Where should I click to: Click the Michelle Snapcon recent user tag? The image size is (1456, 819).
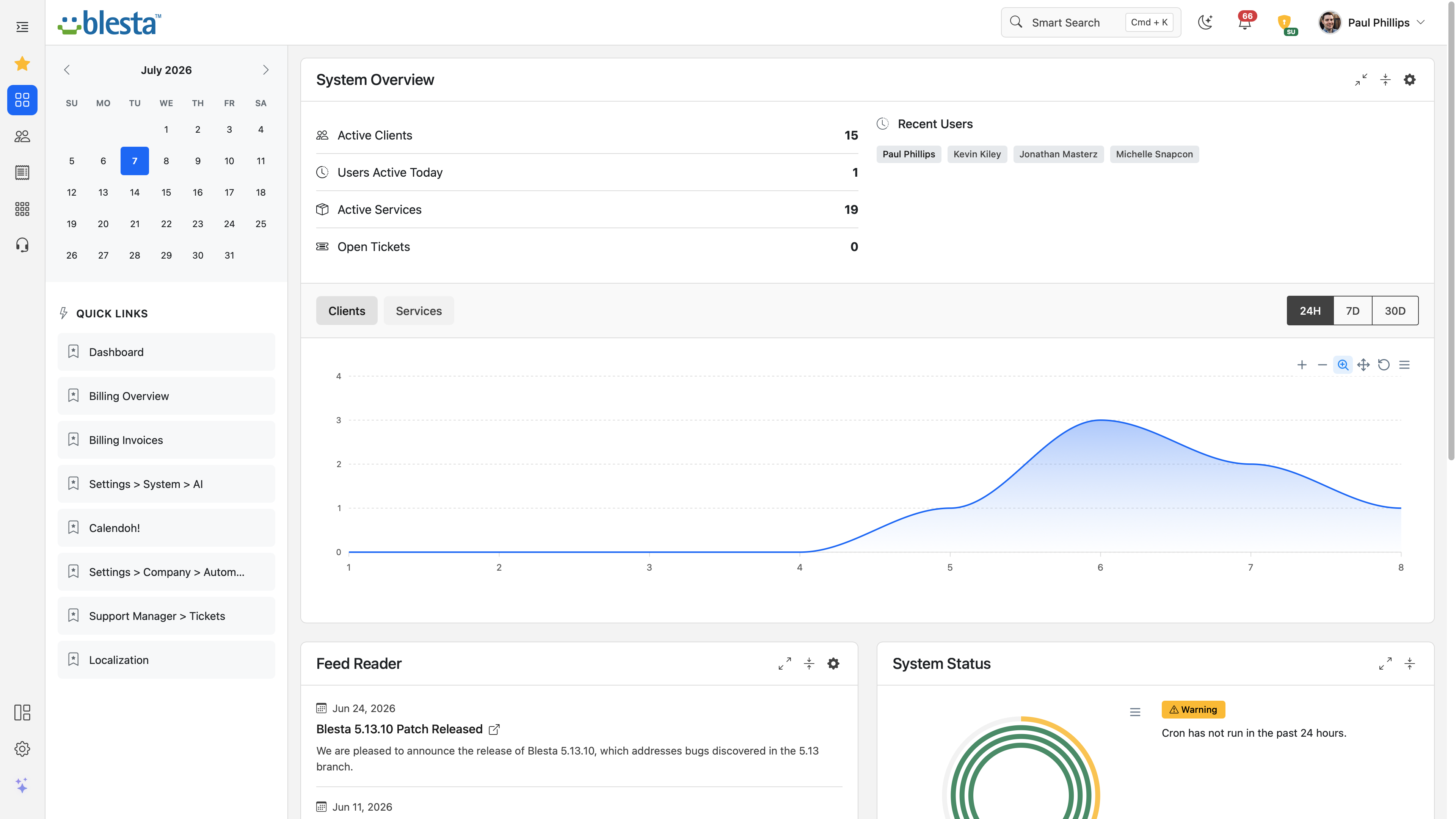click(x=1154, y=154)
